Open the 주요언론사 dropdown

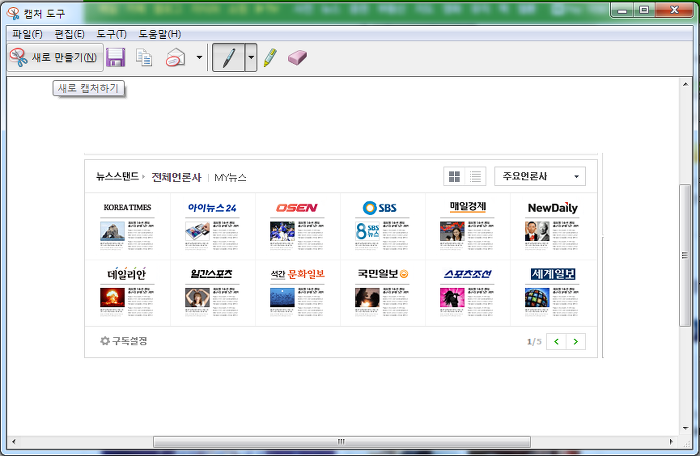(x=540, y=176)
